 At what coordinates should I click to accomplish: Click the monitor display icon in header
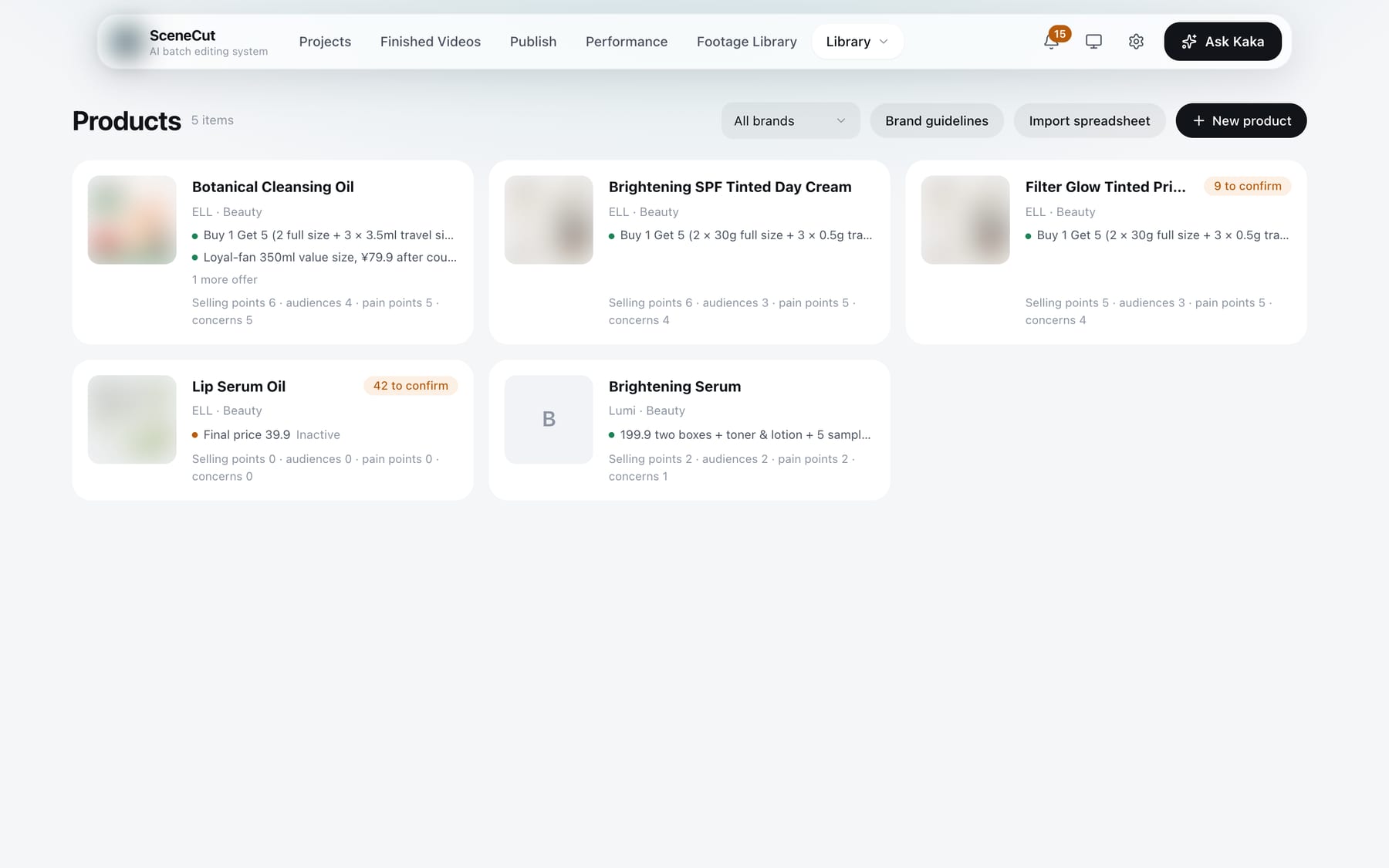[x=1093, y=42]
